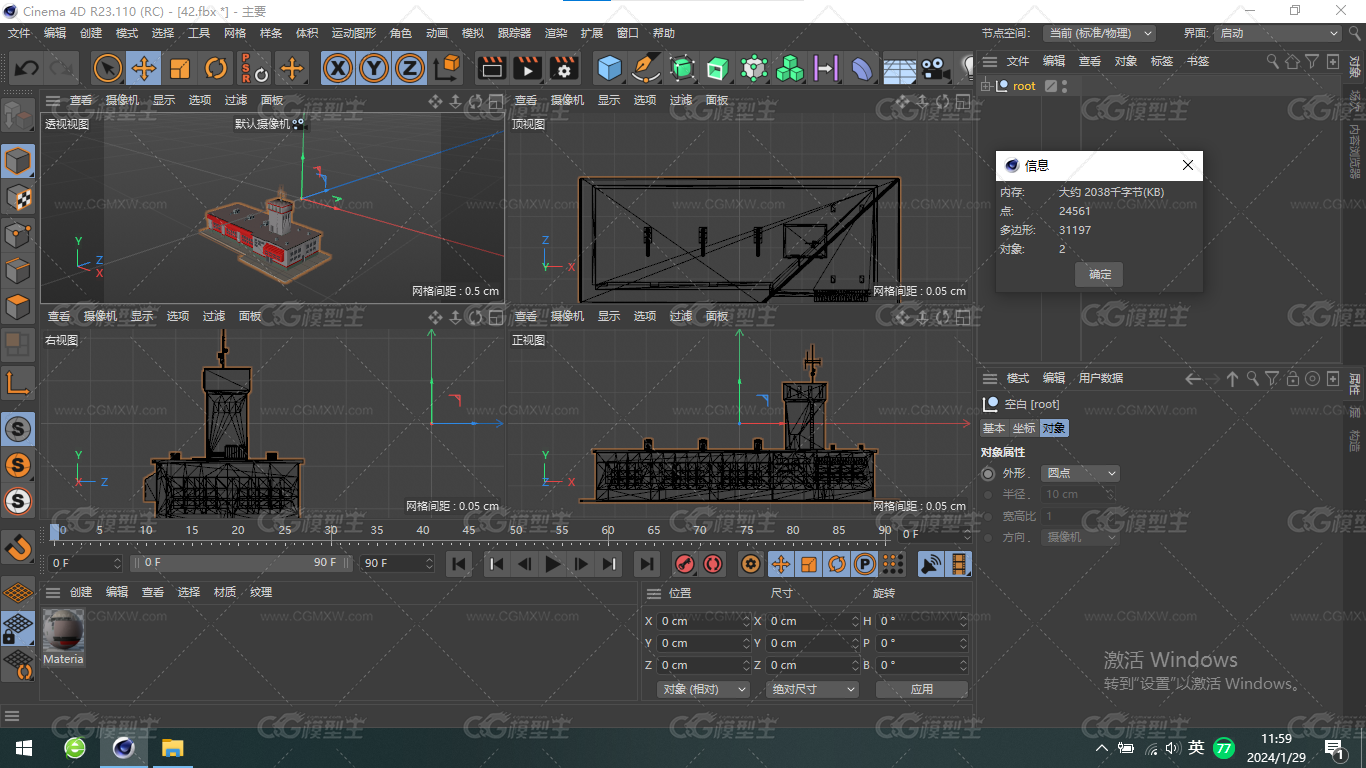Close the 信息 dialog
The image size is (1366, 768).
click(1187, 165)
